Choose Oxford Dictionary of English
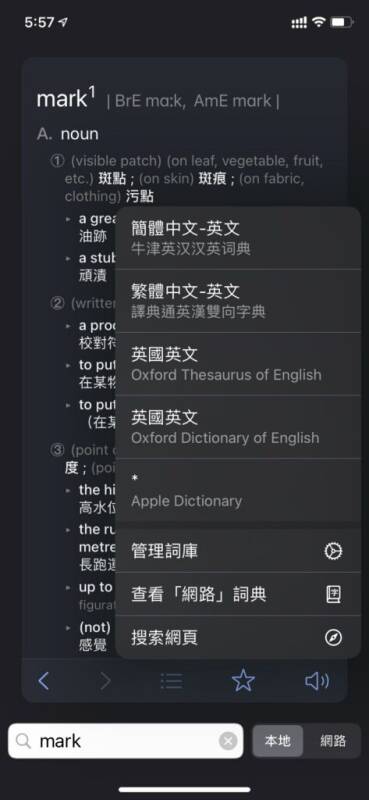The height and width of the screenshot is (800, 369). coord(238,427)
